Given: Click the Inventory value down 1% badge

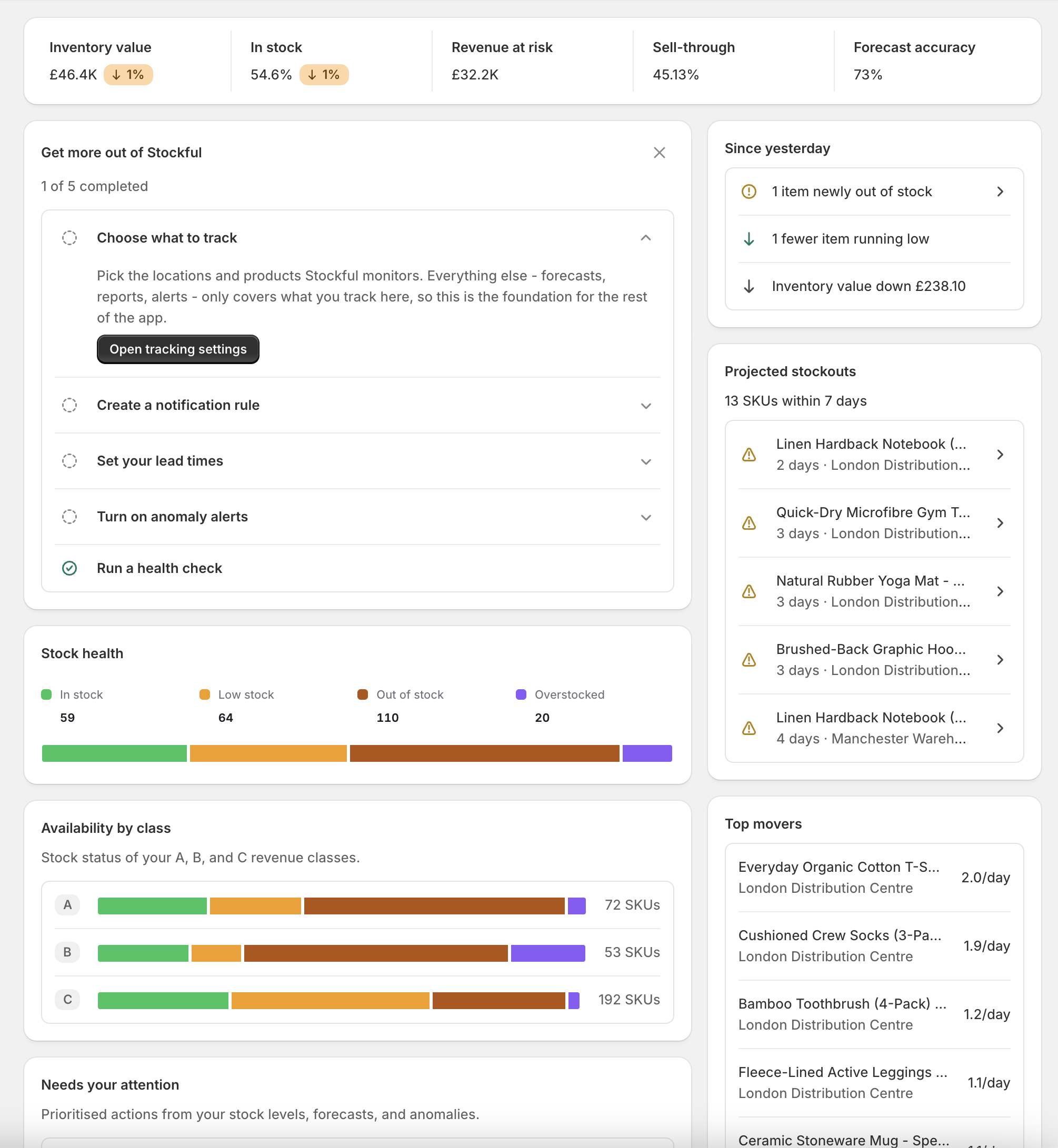Looking at the screenshot, I should [128, 75].
